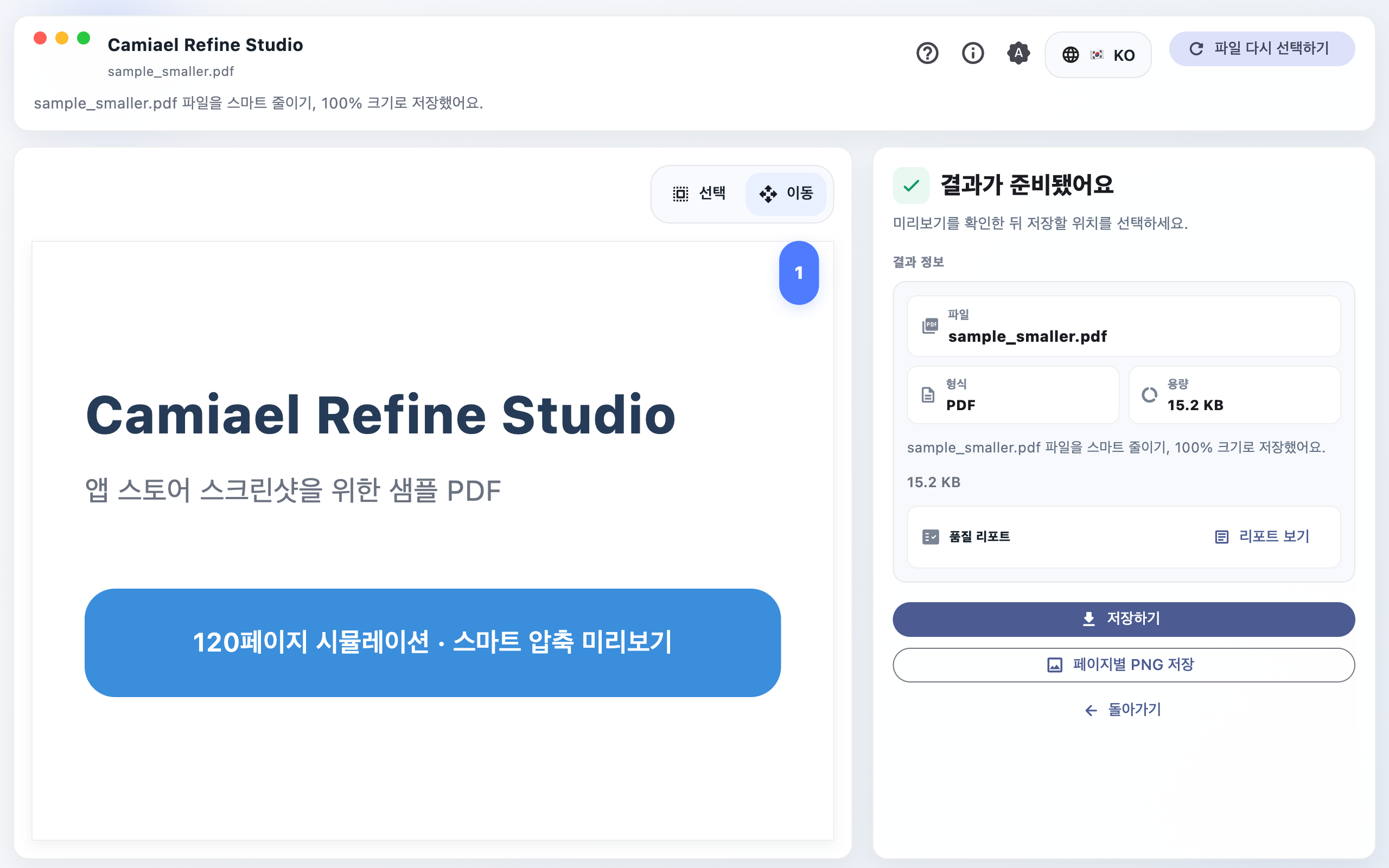Click the 품질 리포트 label
Viewport: 1389px width, 868px height.
click(x=979, y=537)
